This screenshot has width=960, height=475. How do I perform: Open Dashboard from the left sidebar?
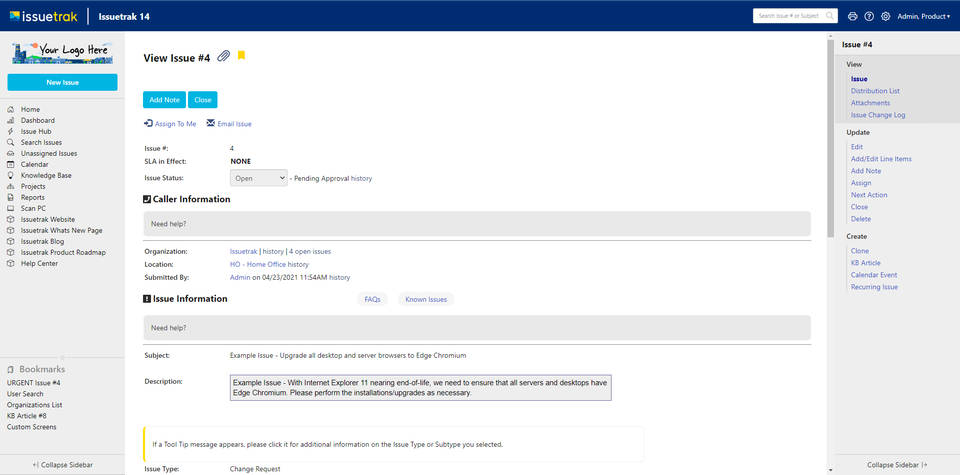pyautogui.click(x=38, y=120)
